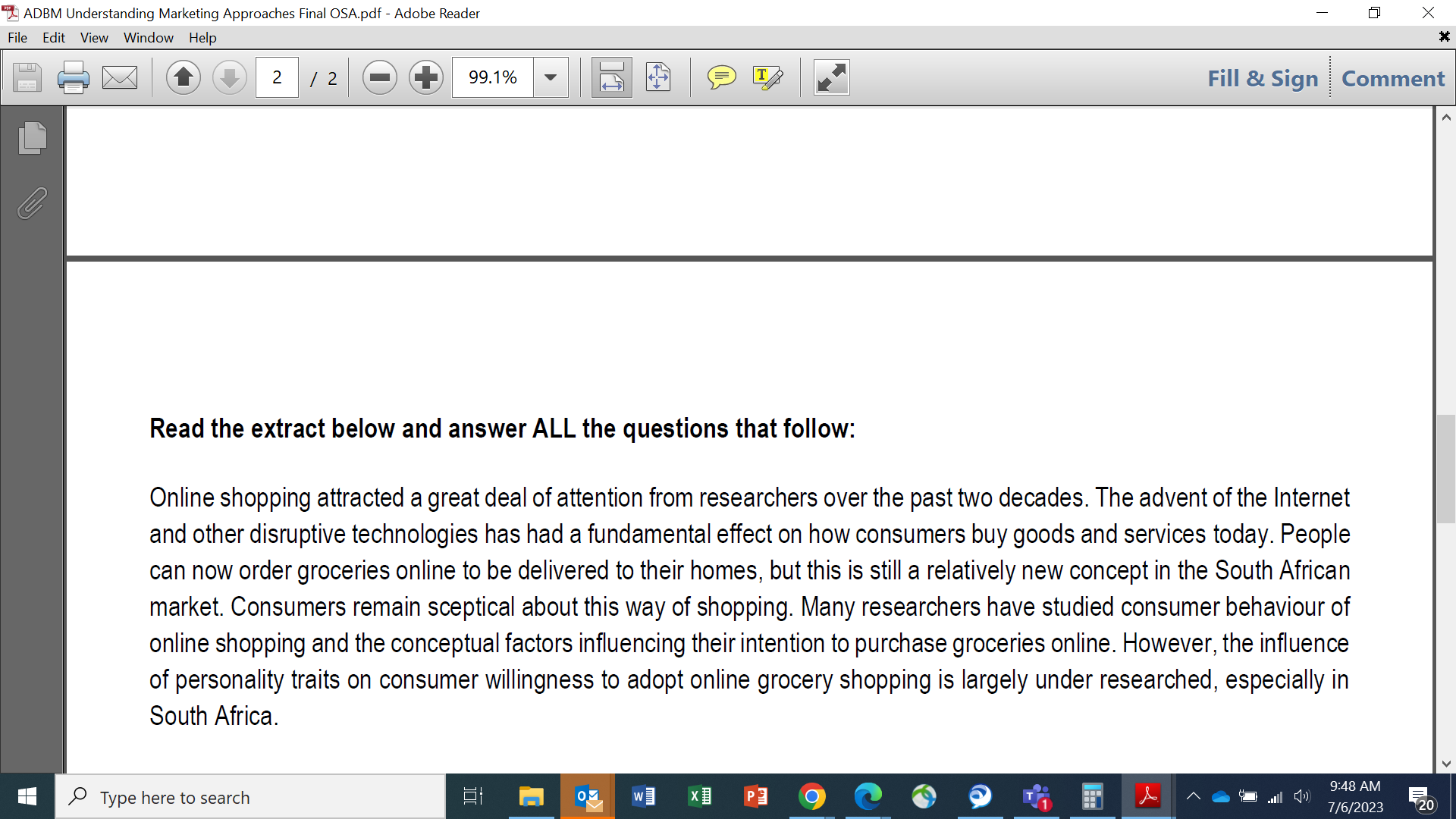This screenshot has width=1456, height=819.
Task: Click scrollbar down arrow
Action: click(x=1446, y=764)
